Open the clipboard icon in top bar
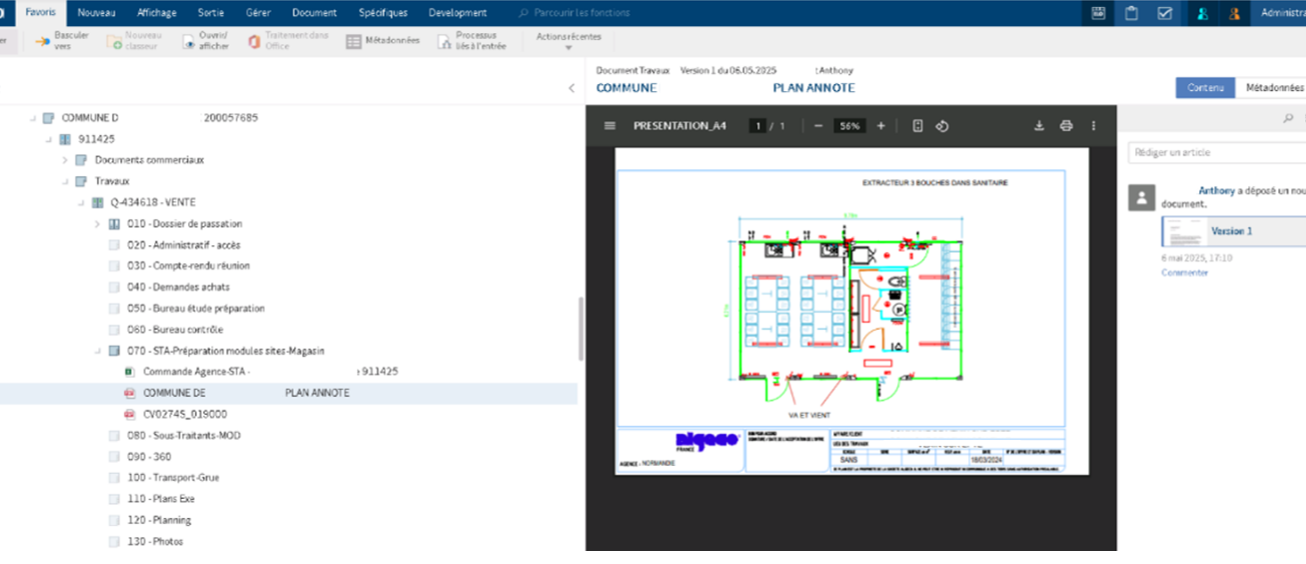The image size is (1306, 564). pos(1131,13)
